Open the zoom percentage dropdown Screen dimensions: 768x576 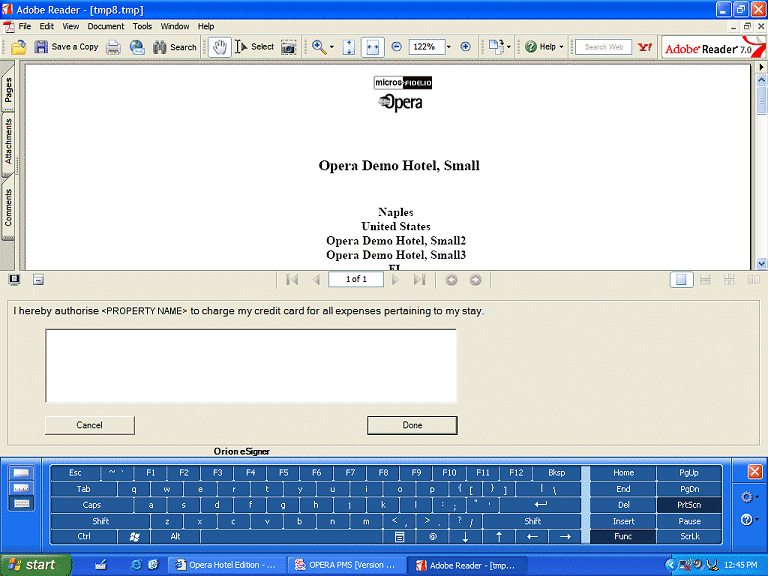(449, 47)
